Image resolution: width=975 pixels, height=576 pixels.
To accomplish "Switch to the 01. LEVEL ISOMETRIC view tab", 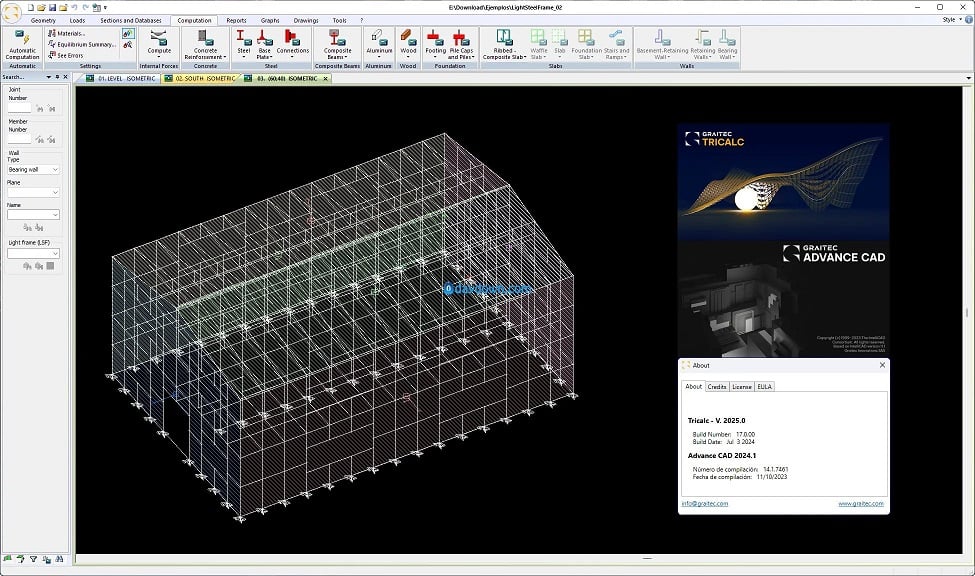I will click(x=121, y=78).
